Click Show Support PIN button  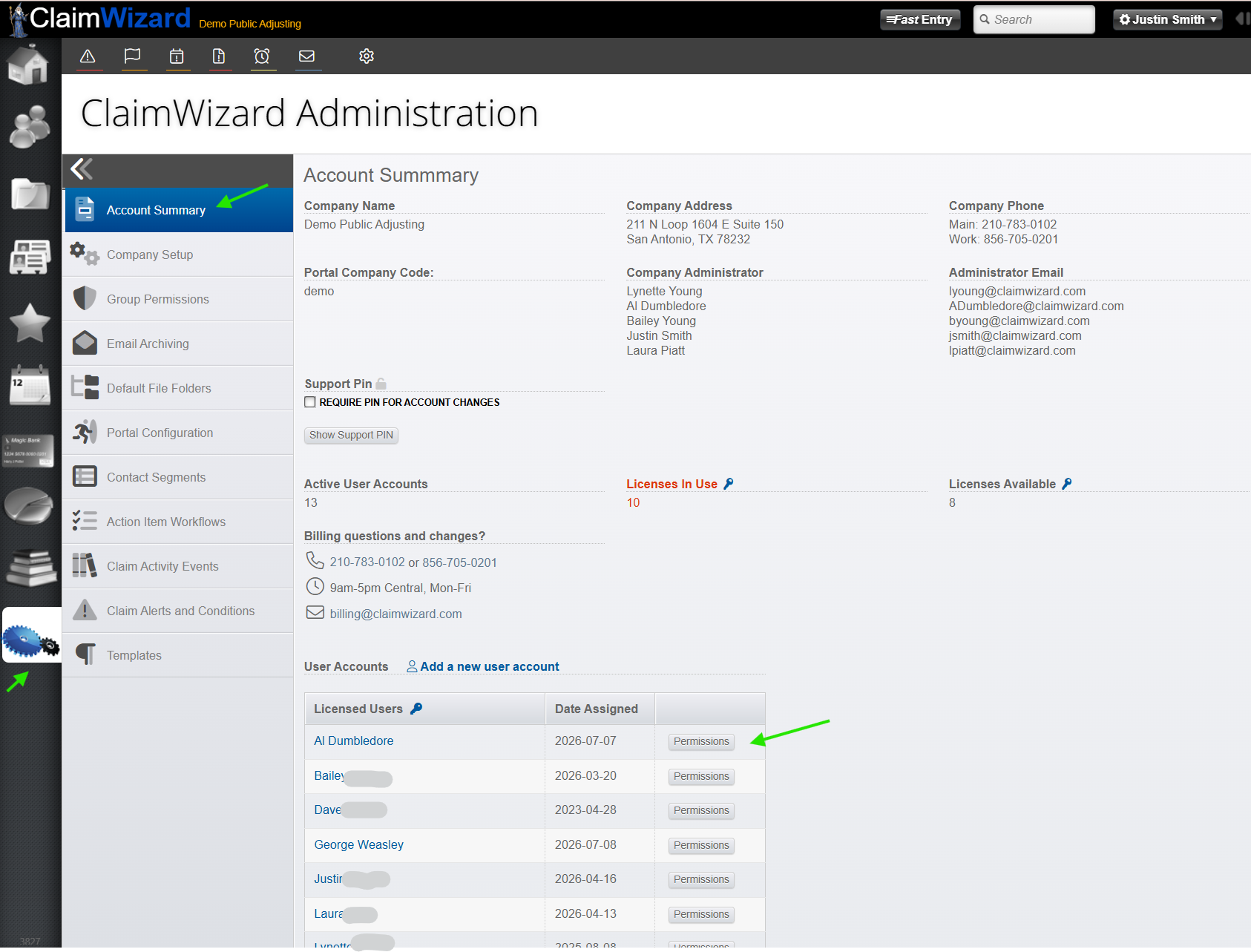tap(351, 435)
